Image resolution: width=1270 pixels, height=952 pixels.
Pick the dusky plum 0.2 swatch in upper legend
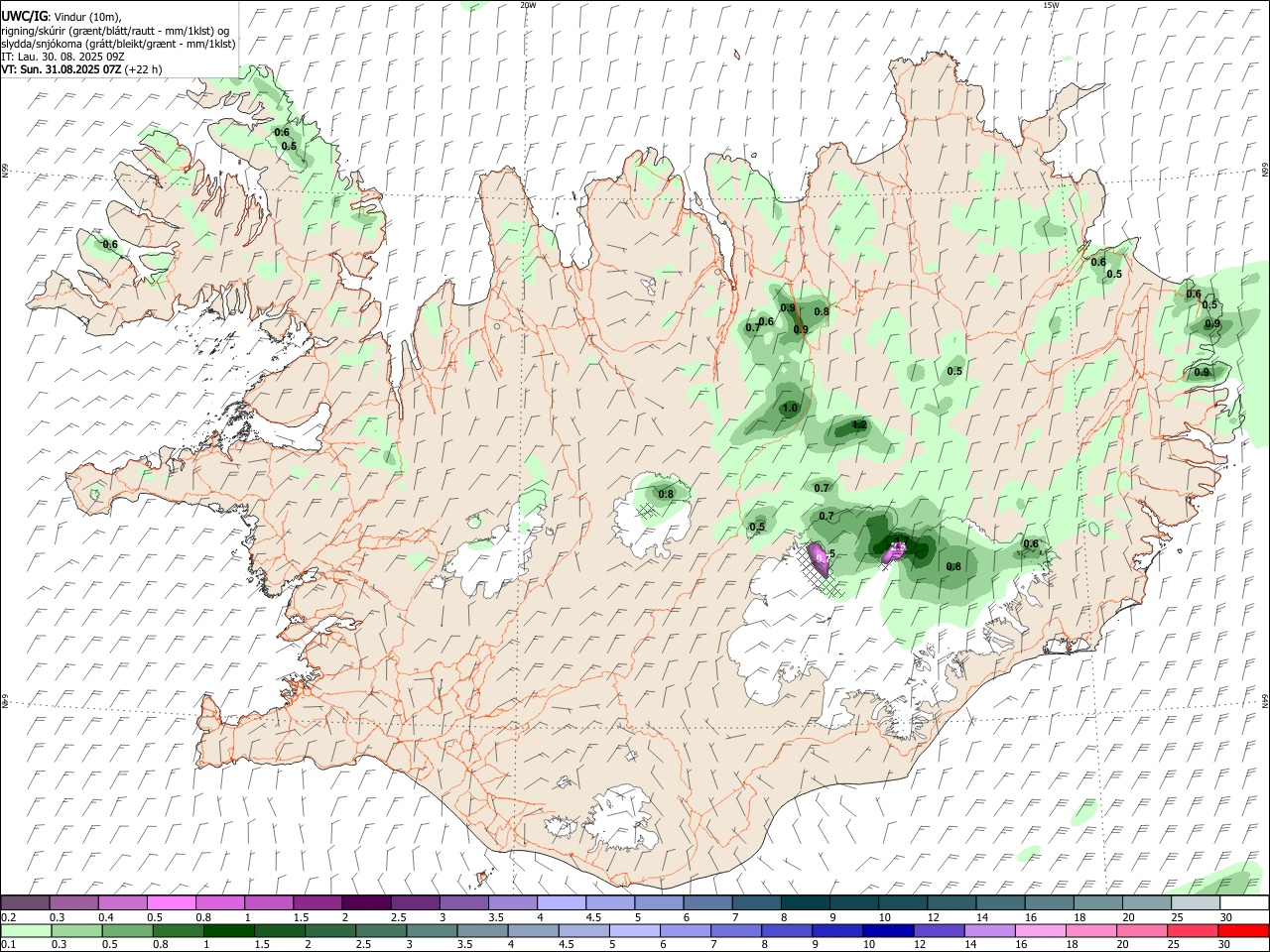click(25, 903)
